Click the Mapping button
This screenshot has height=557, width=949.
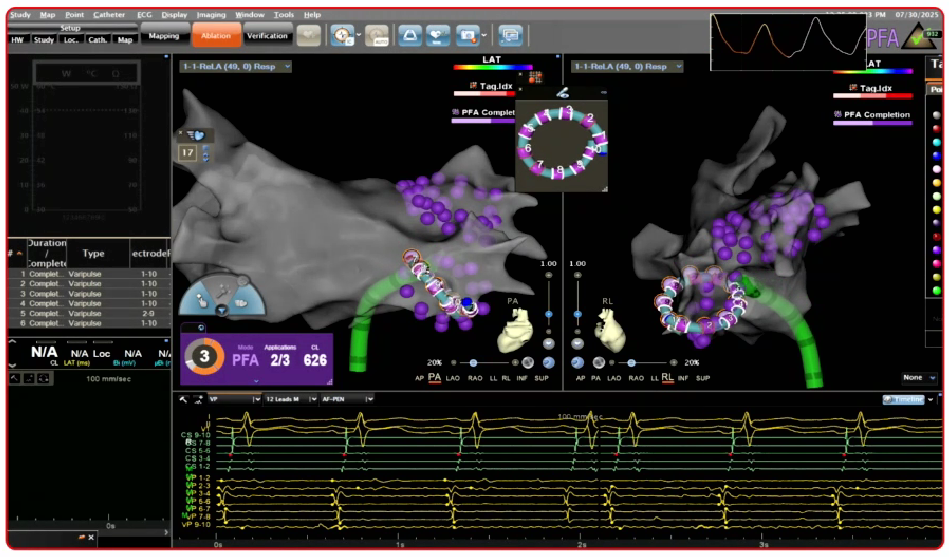coord(163,36)
